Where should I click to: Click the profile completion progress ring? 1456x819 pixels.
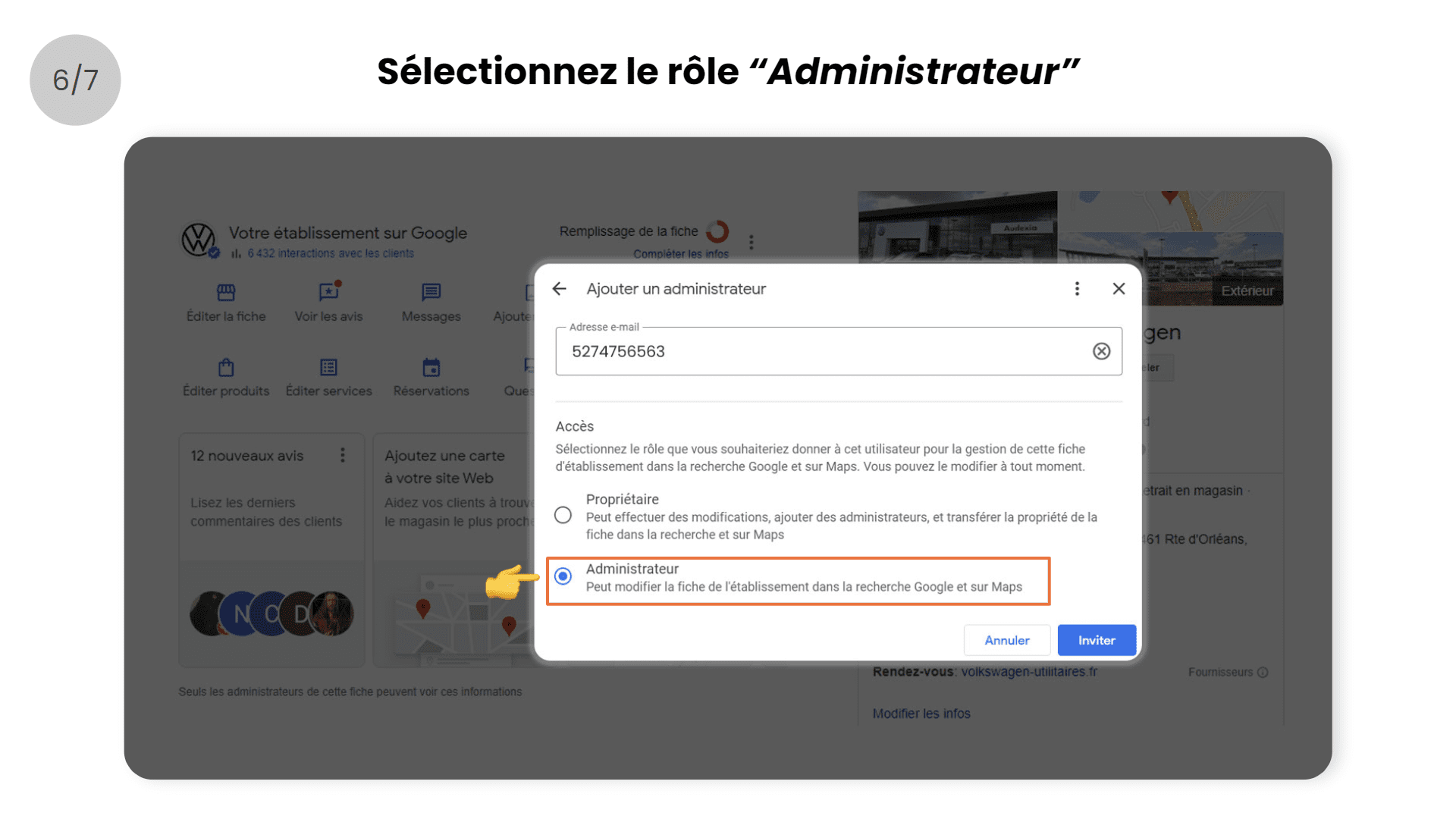[717, 231]
